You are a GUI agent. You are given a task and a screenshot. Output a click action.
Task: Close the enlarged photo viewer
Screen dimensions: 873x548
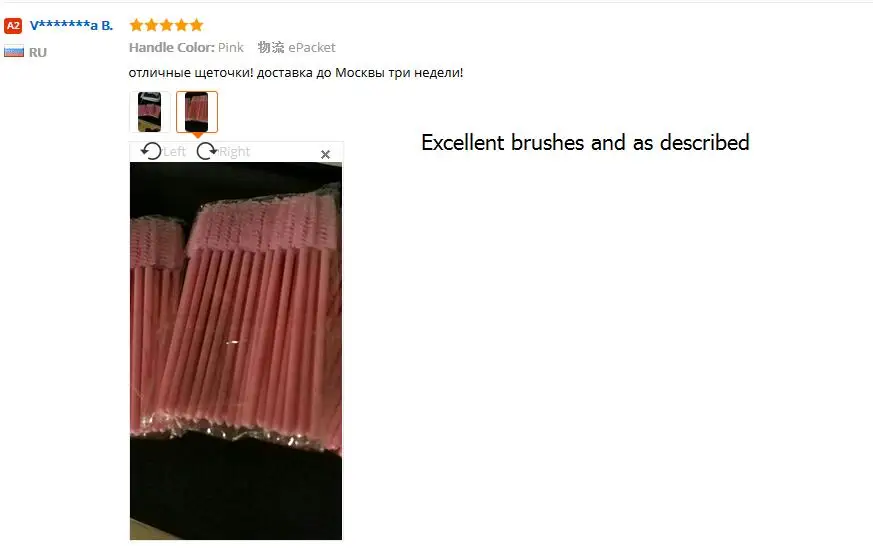[326, 154]
